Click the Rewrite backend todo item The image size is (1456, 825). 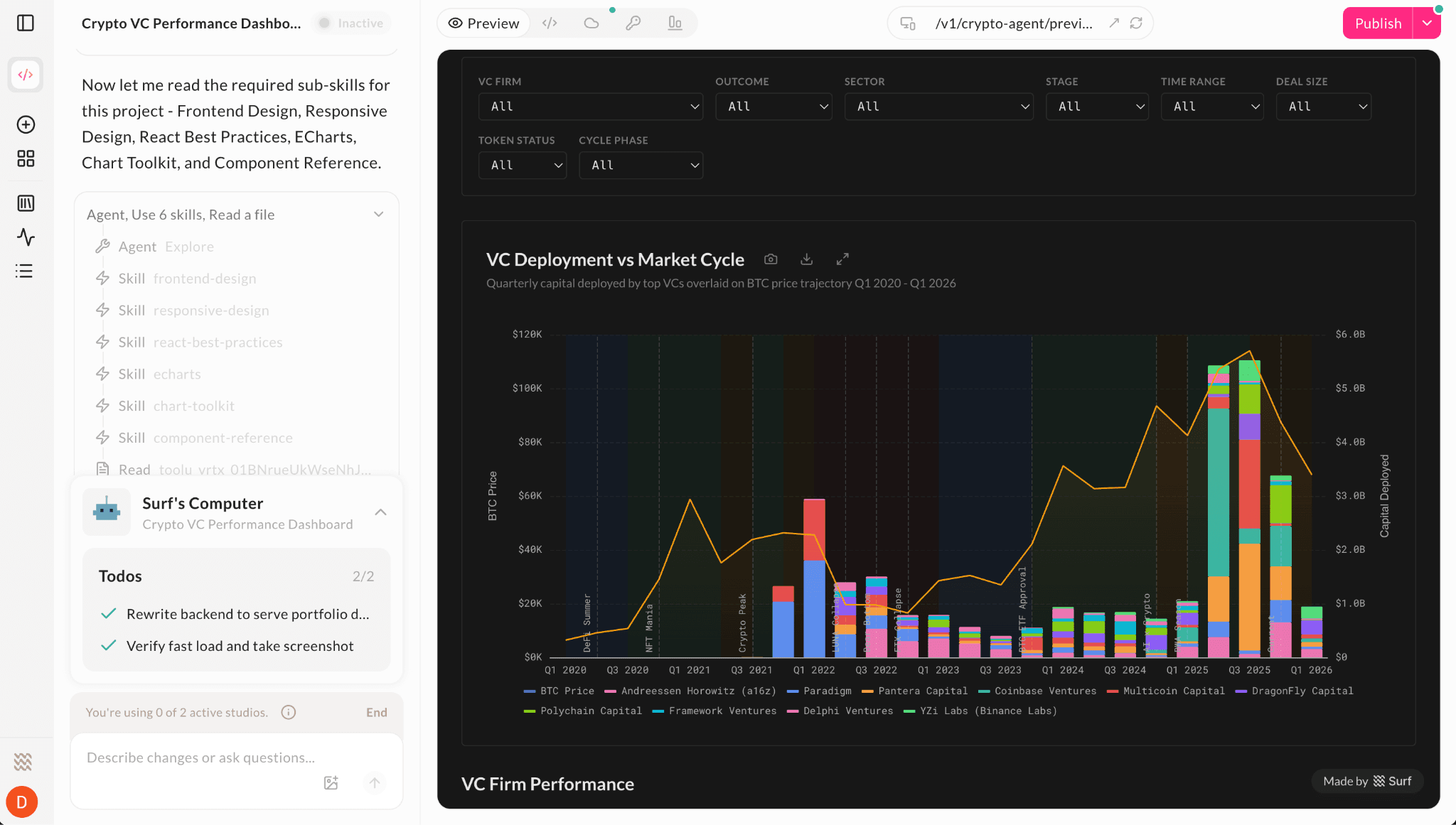[236, 614]
